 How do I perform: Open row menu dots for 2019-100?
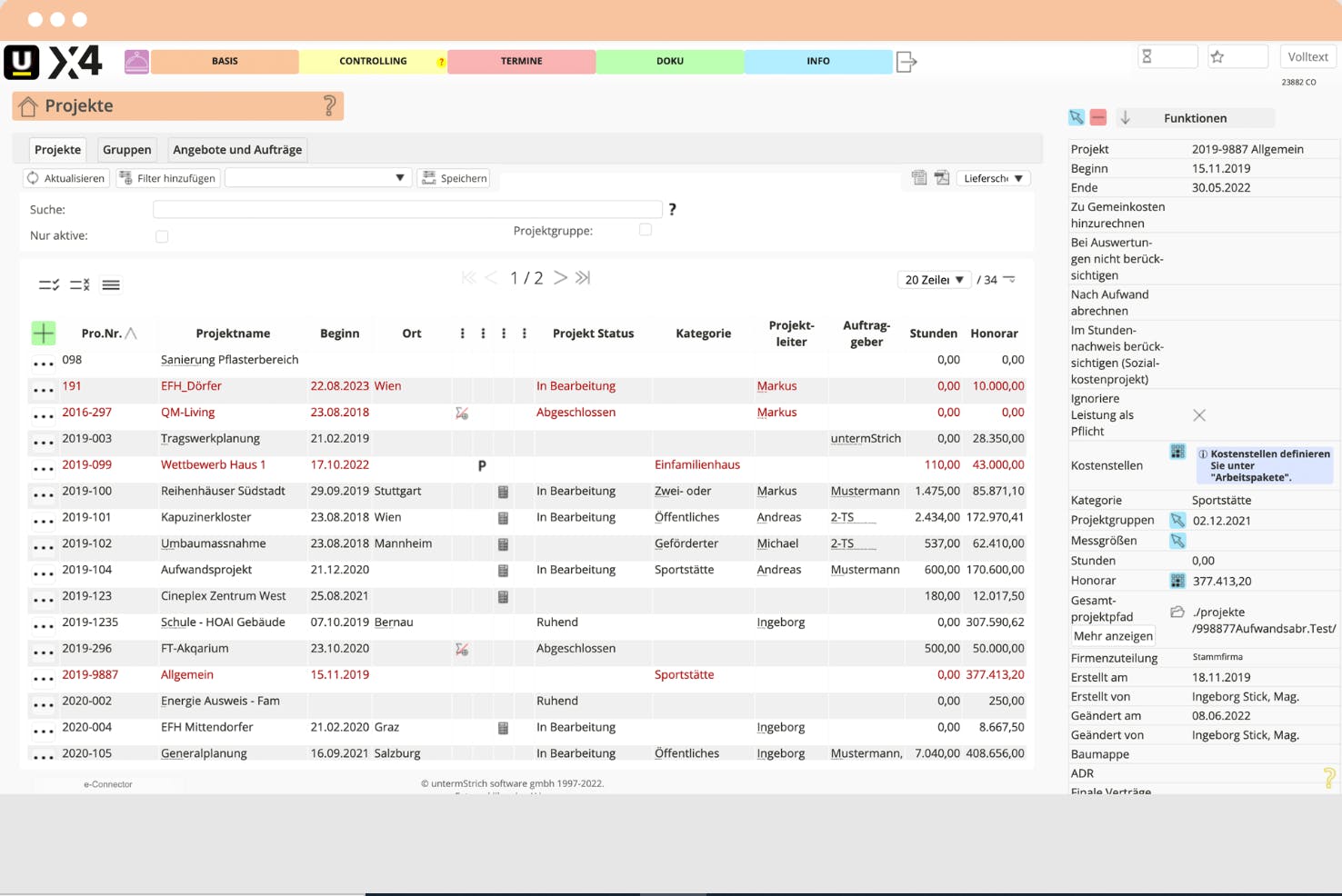coord(43,494)
